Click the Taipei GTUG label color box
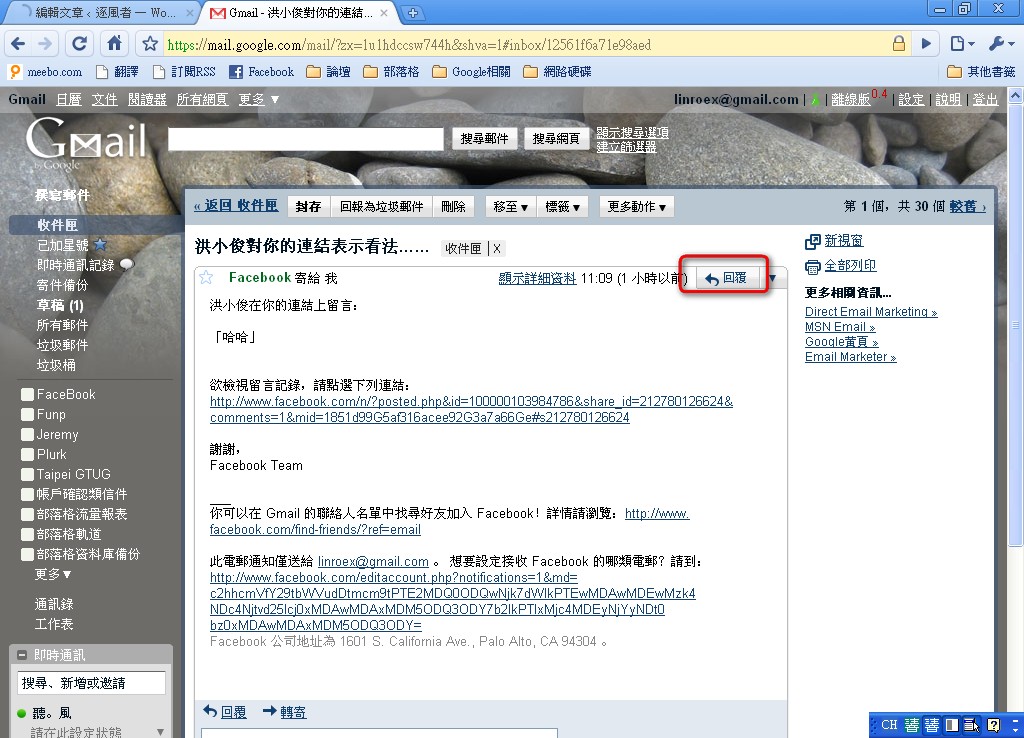The height and width of the screenshot is (738, 1024). coord(27,475)
